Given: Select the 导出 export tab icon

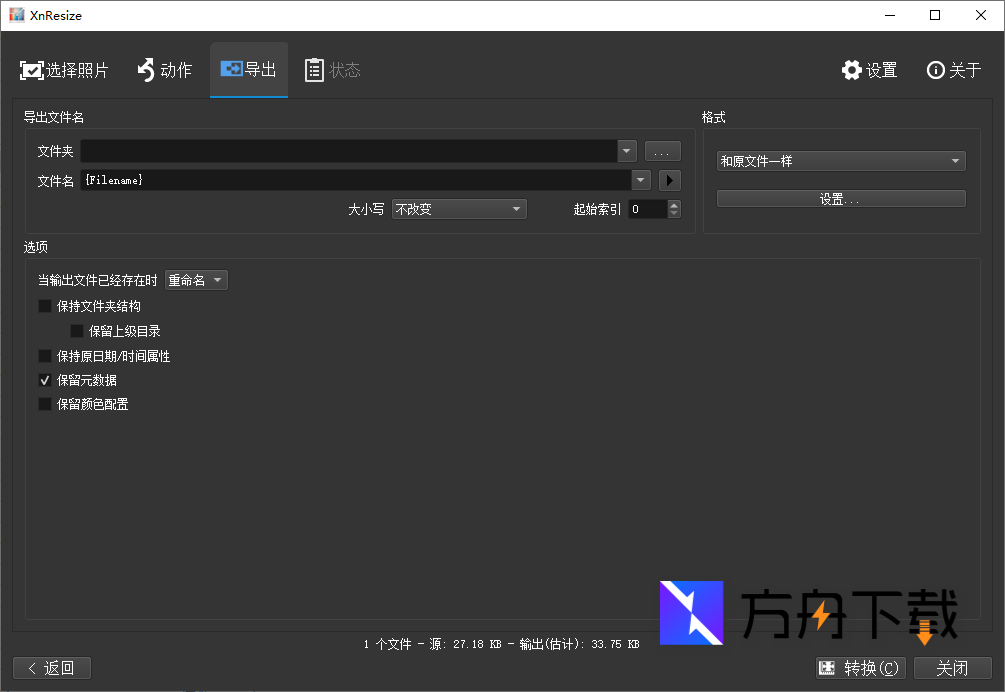Looking at the screenshot, I should [x=232, y=69].
